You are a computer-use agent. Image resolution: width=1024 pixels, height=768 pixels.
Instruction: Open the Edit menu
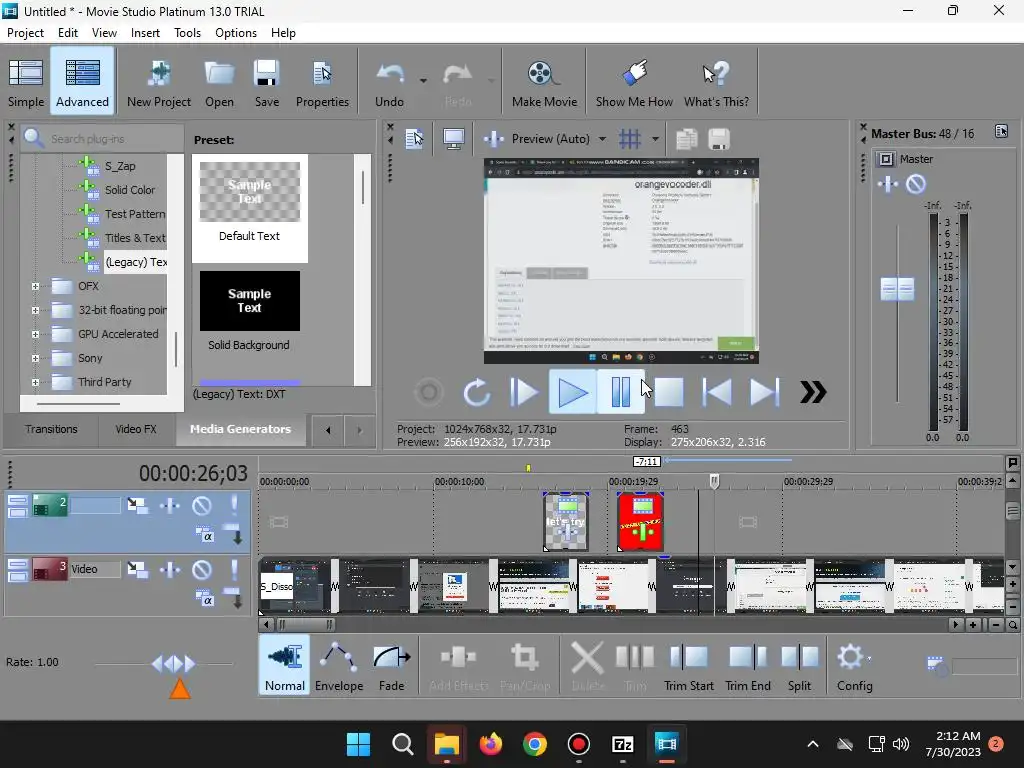tap(67, 33)
